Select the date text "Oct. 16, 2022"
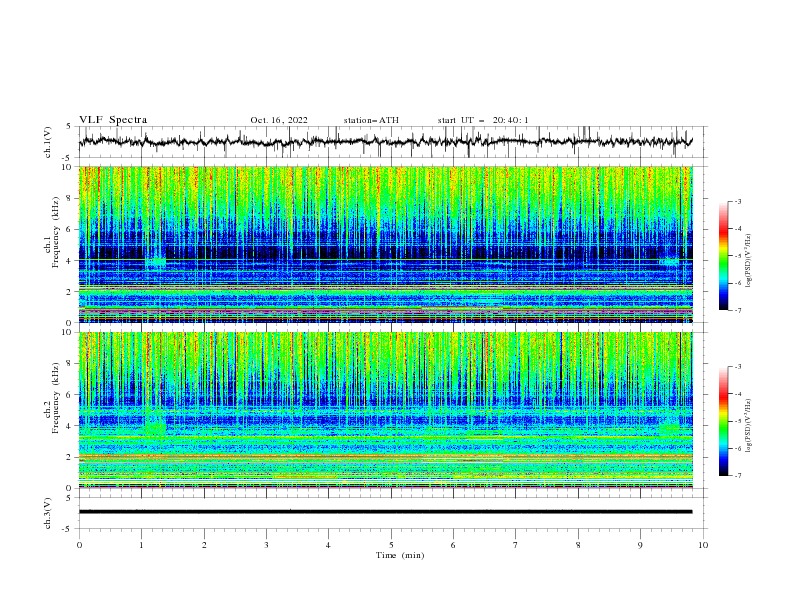 (279, 120)
